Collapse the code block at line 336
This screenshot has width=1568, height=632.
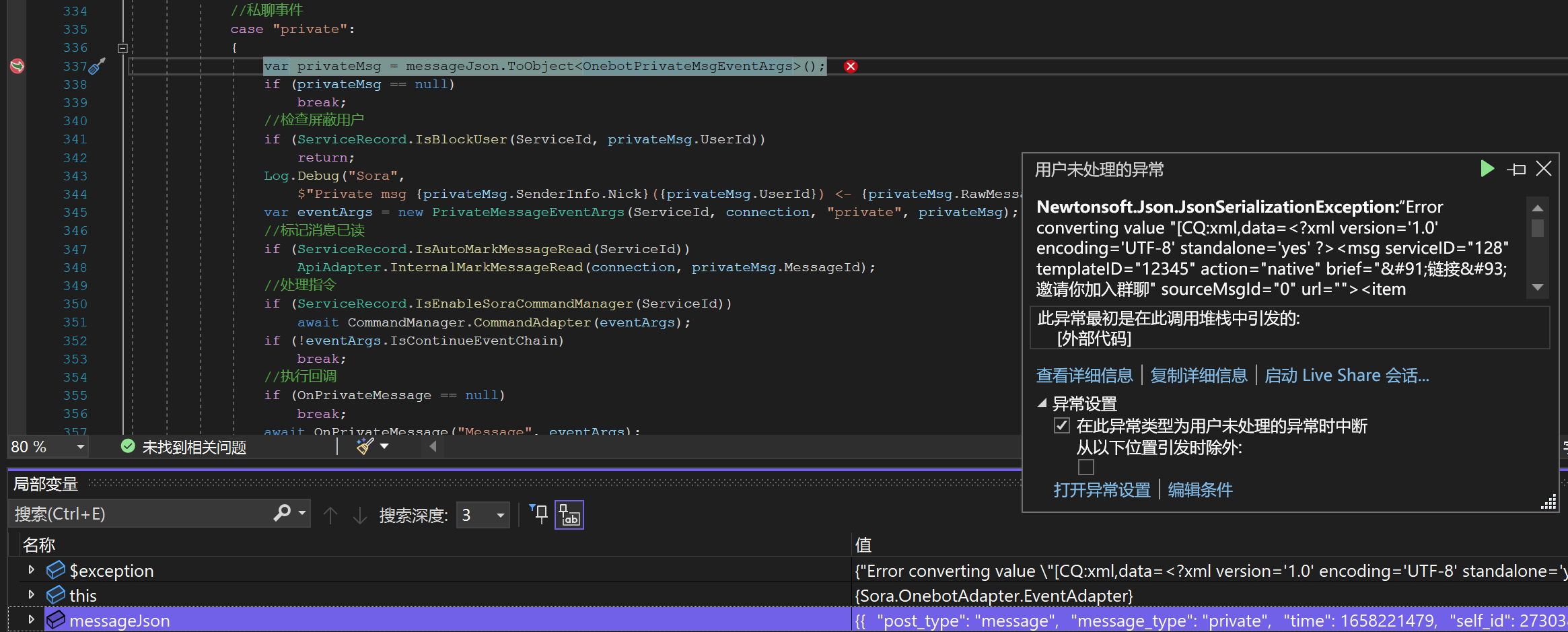click(122, 48)
